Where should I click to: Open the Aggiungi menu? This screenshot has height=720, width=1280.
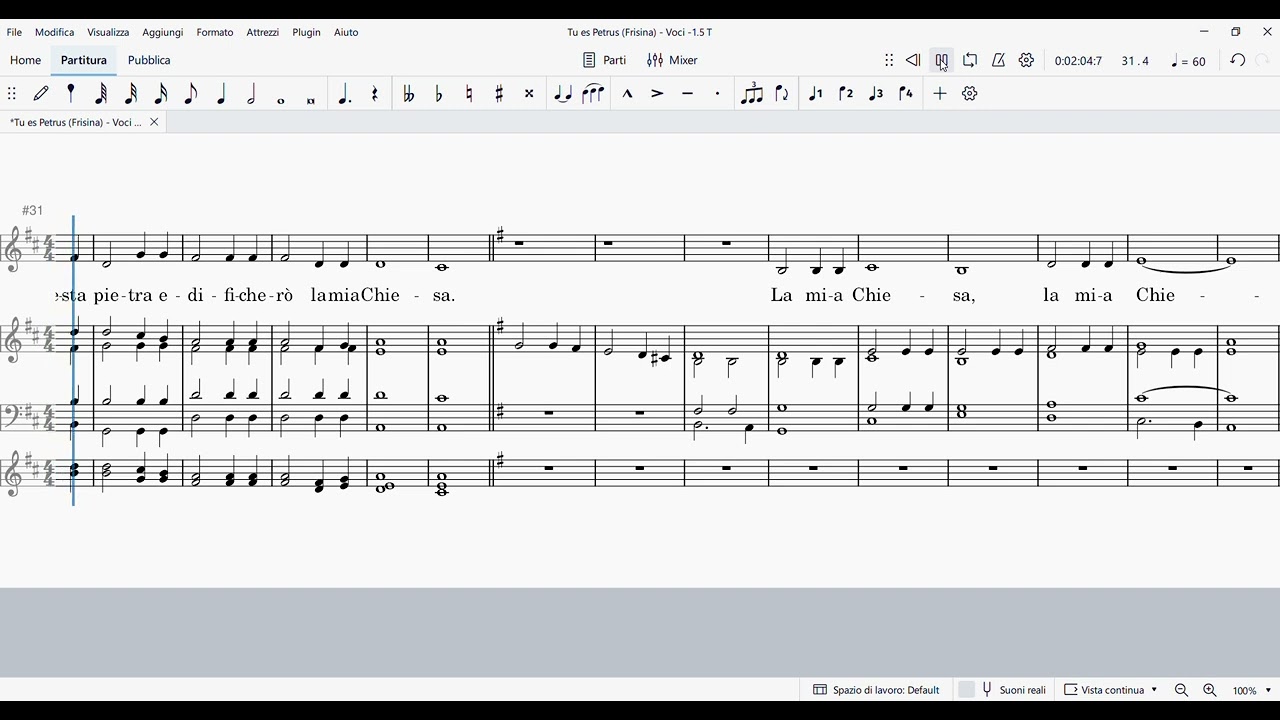coord(163,32)
